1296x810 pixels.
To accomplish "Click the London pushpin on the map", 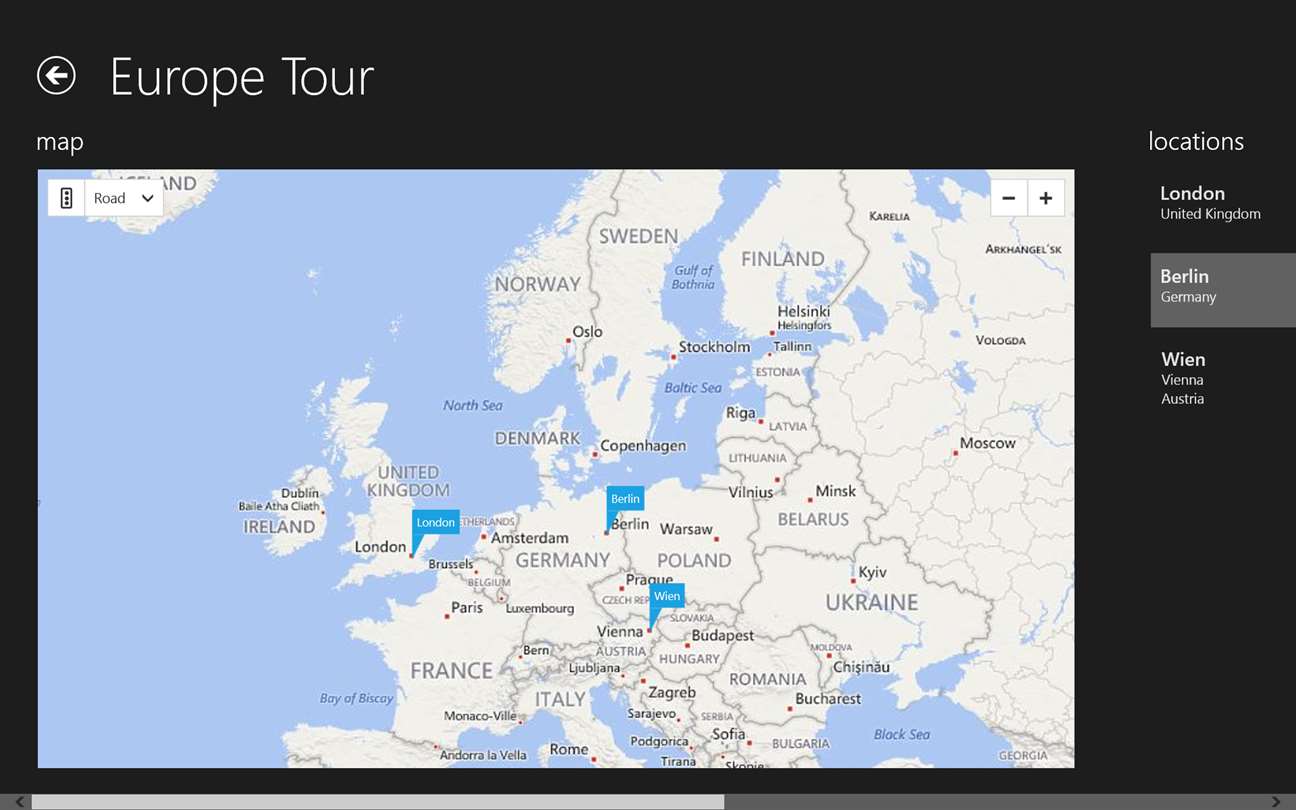I will (x=435, y=523).
